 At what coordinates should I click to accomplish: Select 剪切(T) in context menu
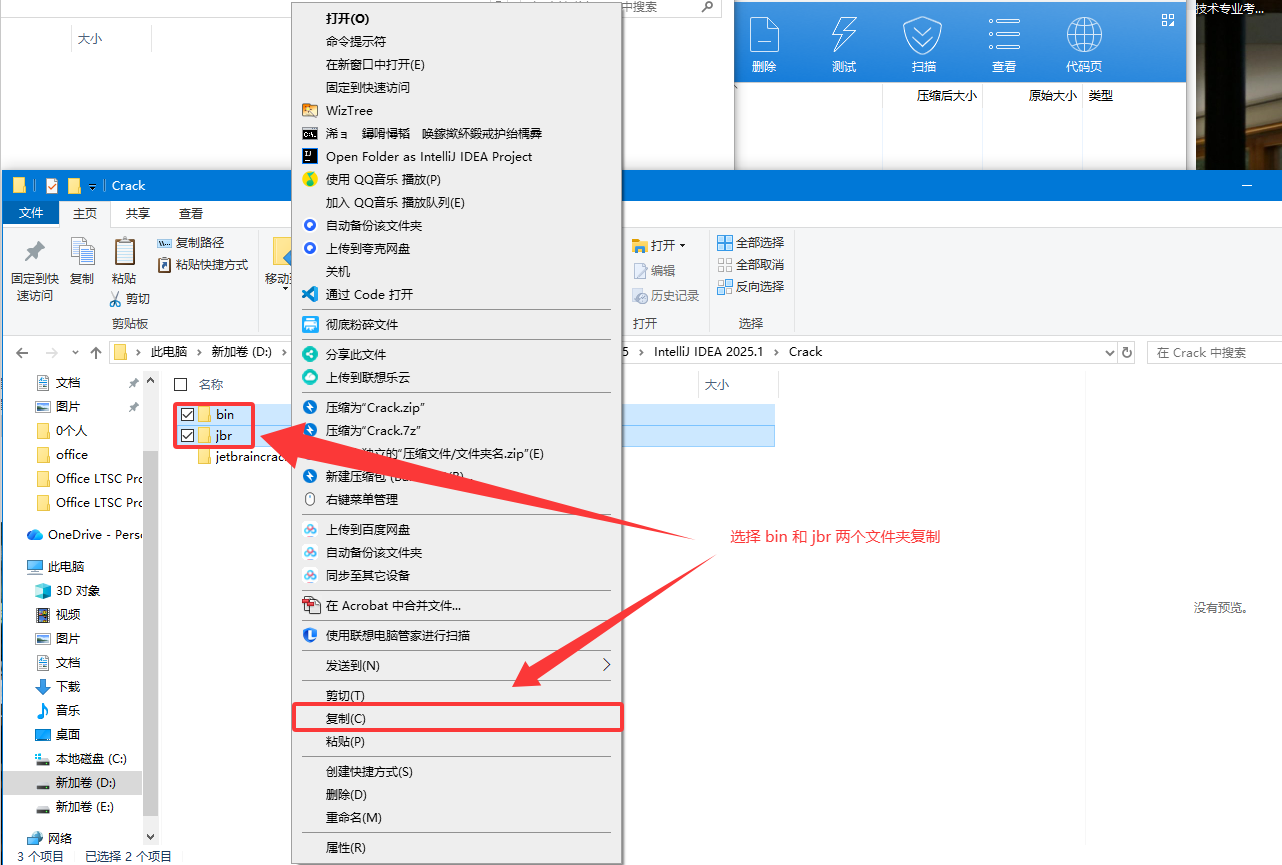[456, 695]
